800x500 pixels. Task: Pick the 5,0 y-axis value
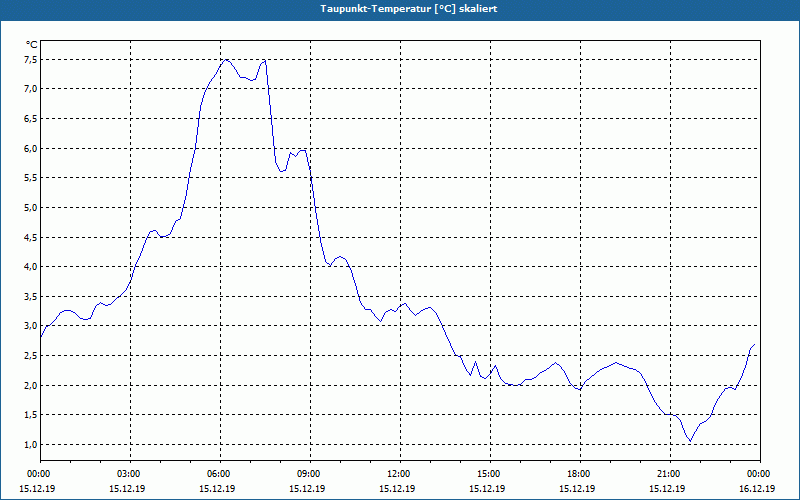click(x=31, y=207)
